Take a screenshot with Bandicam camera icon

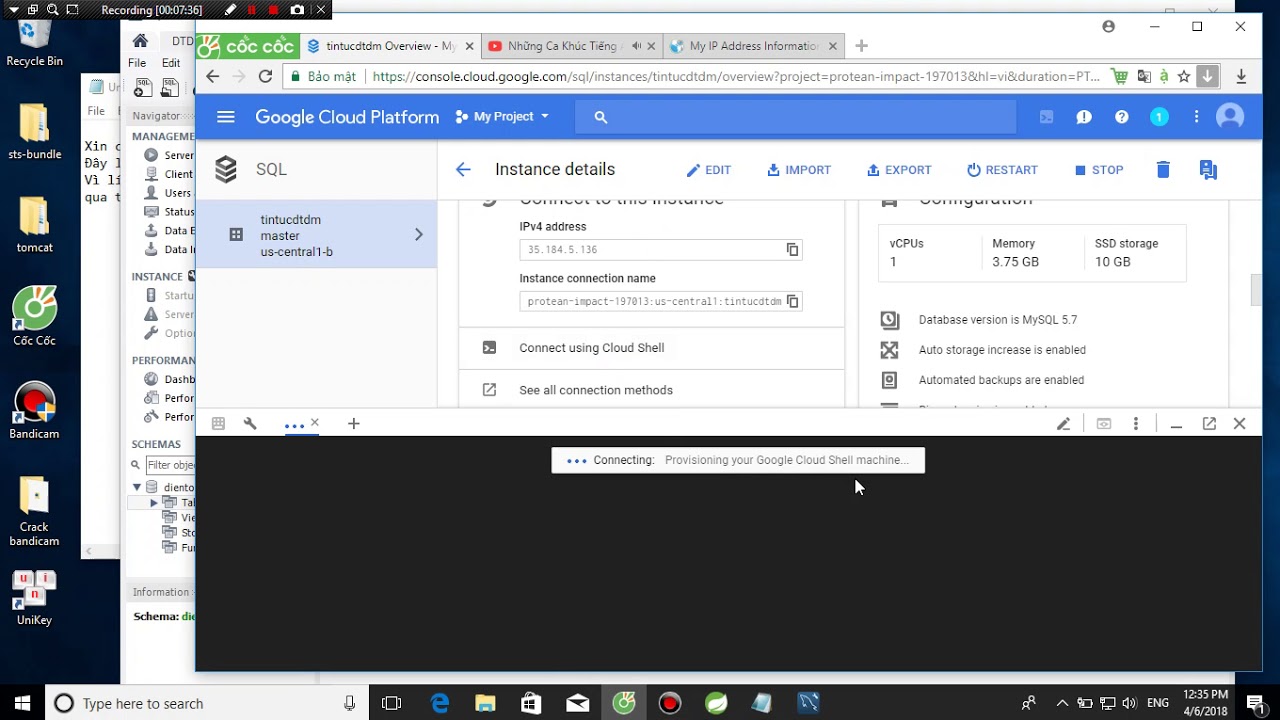[297, 10]
